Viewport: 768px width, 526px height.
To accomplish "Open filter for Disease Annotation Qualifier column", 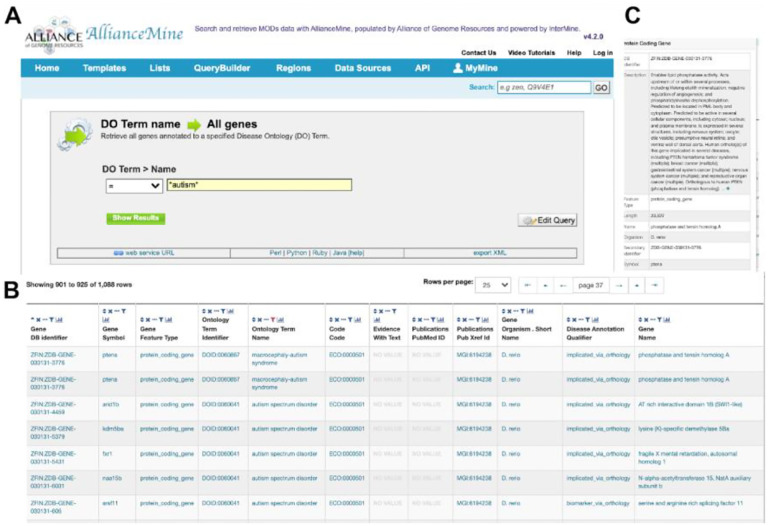I will (587, 320).
